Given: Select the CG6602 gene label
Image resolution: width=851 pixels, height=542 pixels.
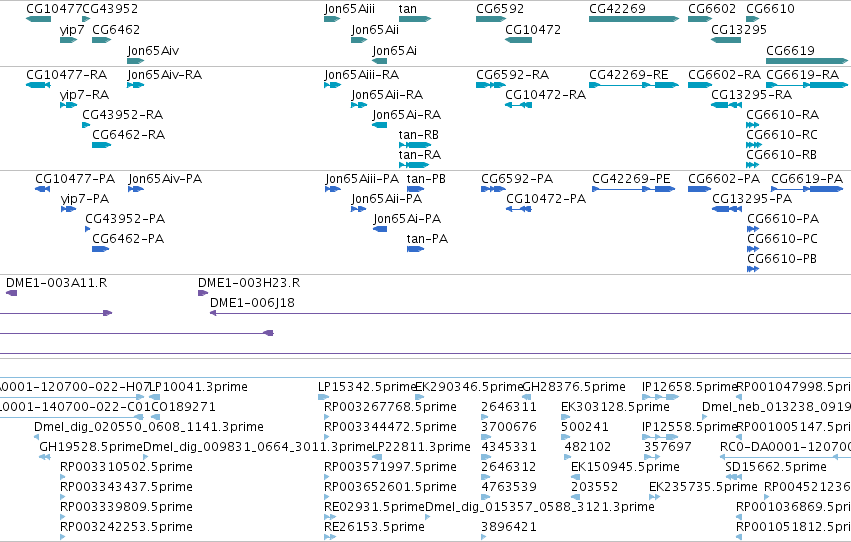Looking at the screenshot, I should point(712,9).
